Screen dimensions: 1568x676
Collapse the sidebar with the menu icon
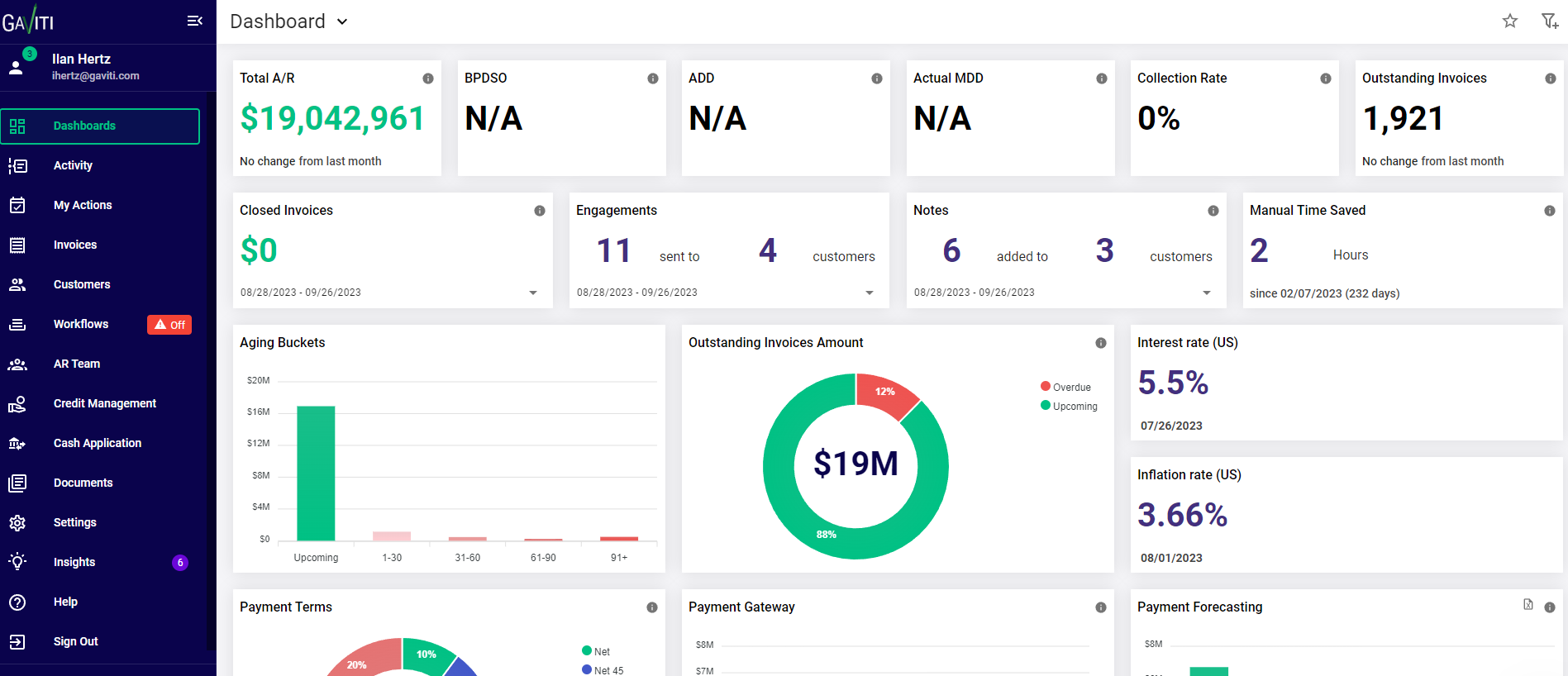(195, 21)
